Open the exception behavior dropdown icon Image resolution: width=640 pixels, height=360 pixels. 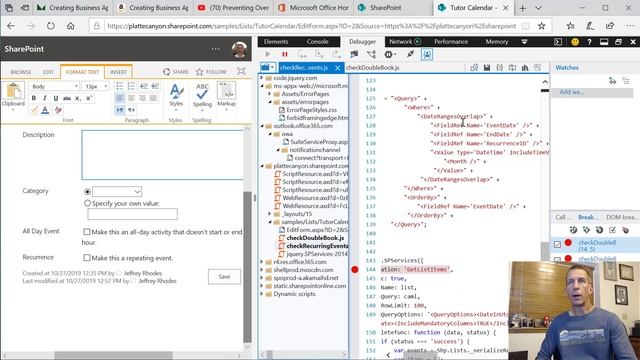(390, 54)
